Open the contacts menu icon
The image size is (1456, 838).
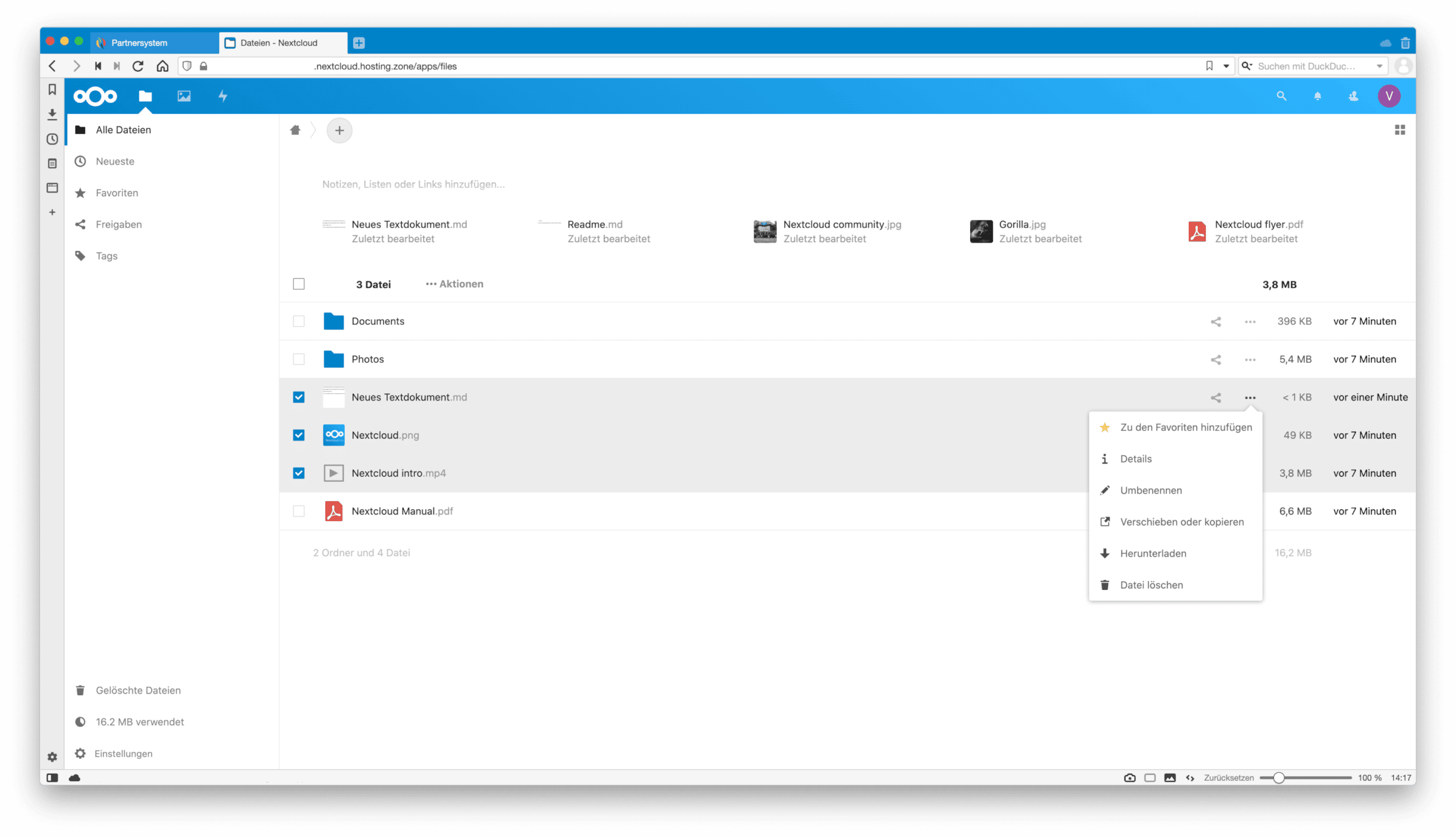tap(1354, 96)
